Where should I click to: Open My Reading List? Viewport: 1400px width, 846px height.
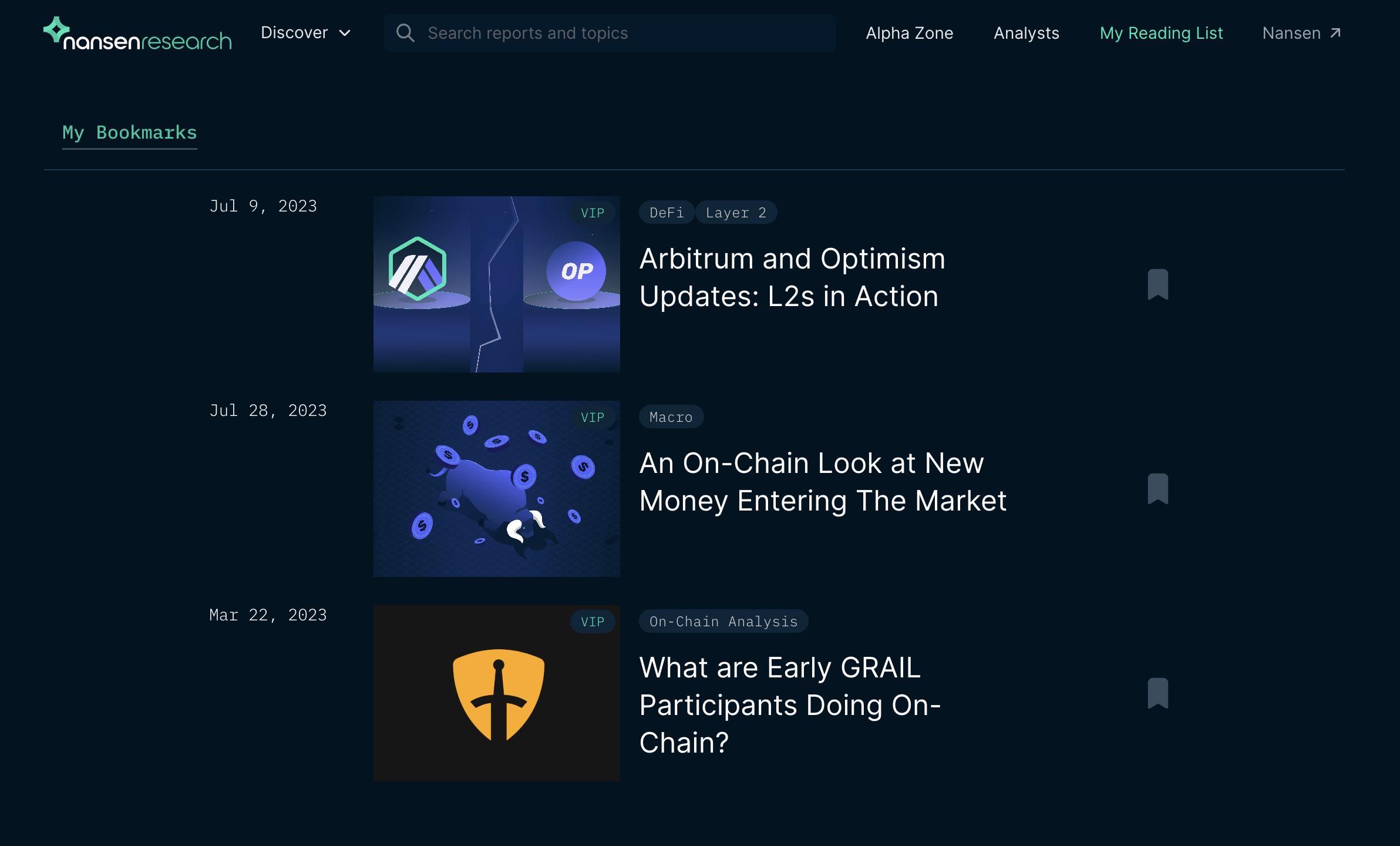click(1161, 33)
